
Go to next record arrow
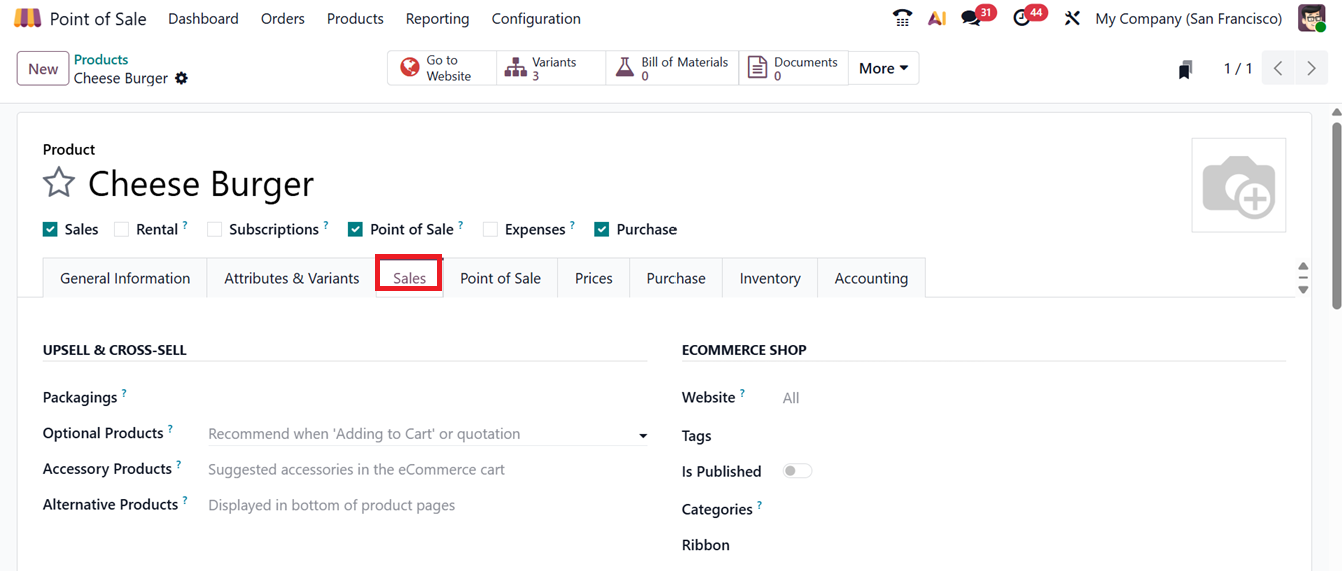point(1311,69)
